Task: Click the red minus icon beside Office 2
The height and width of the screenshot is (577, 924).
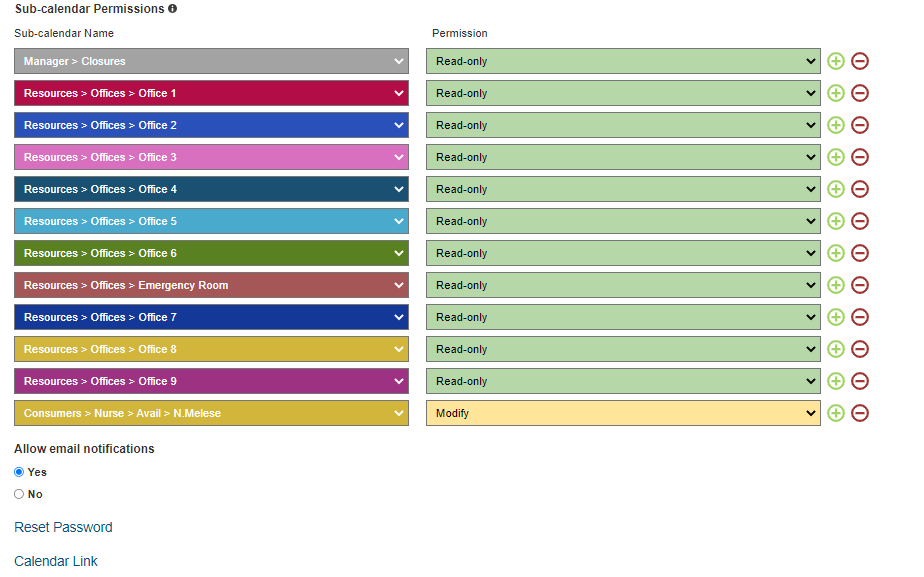Action: (860, 125)
